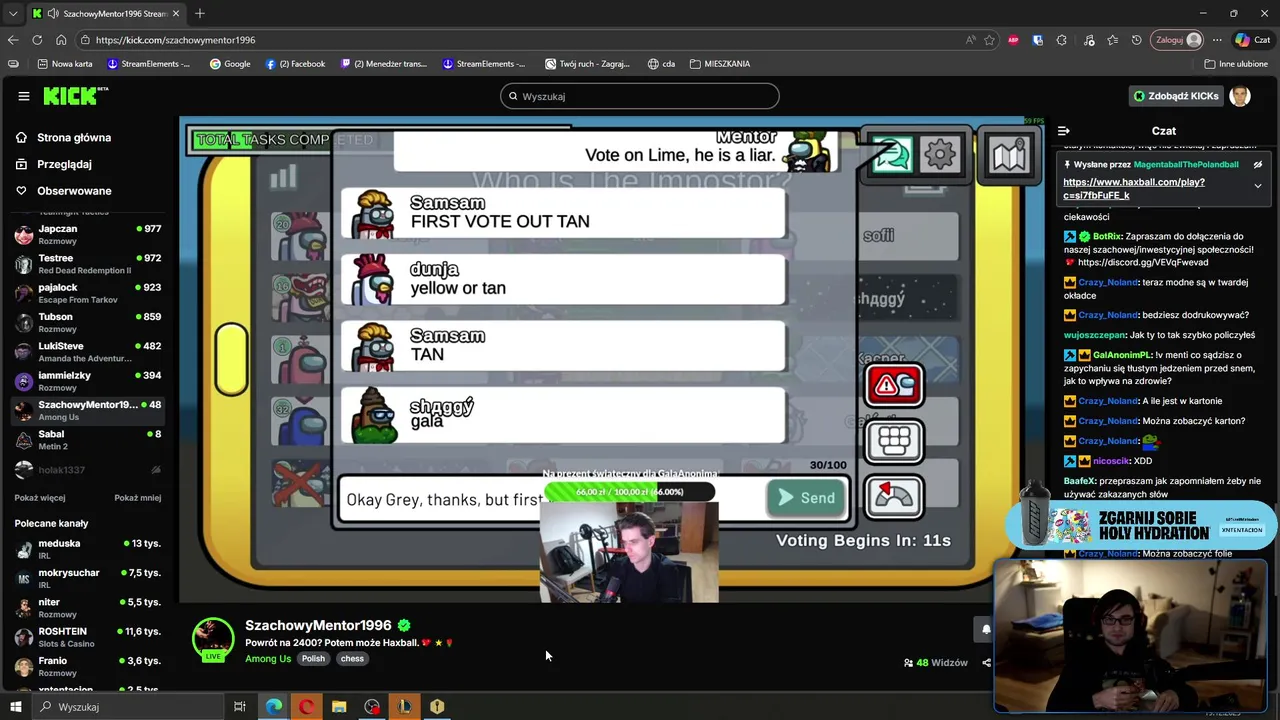This screenshot has width=1280, height=720.
Task: Open recommended channel ROSHTEIN
Action: click(88, 637)
